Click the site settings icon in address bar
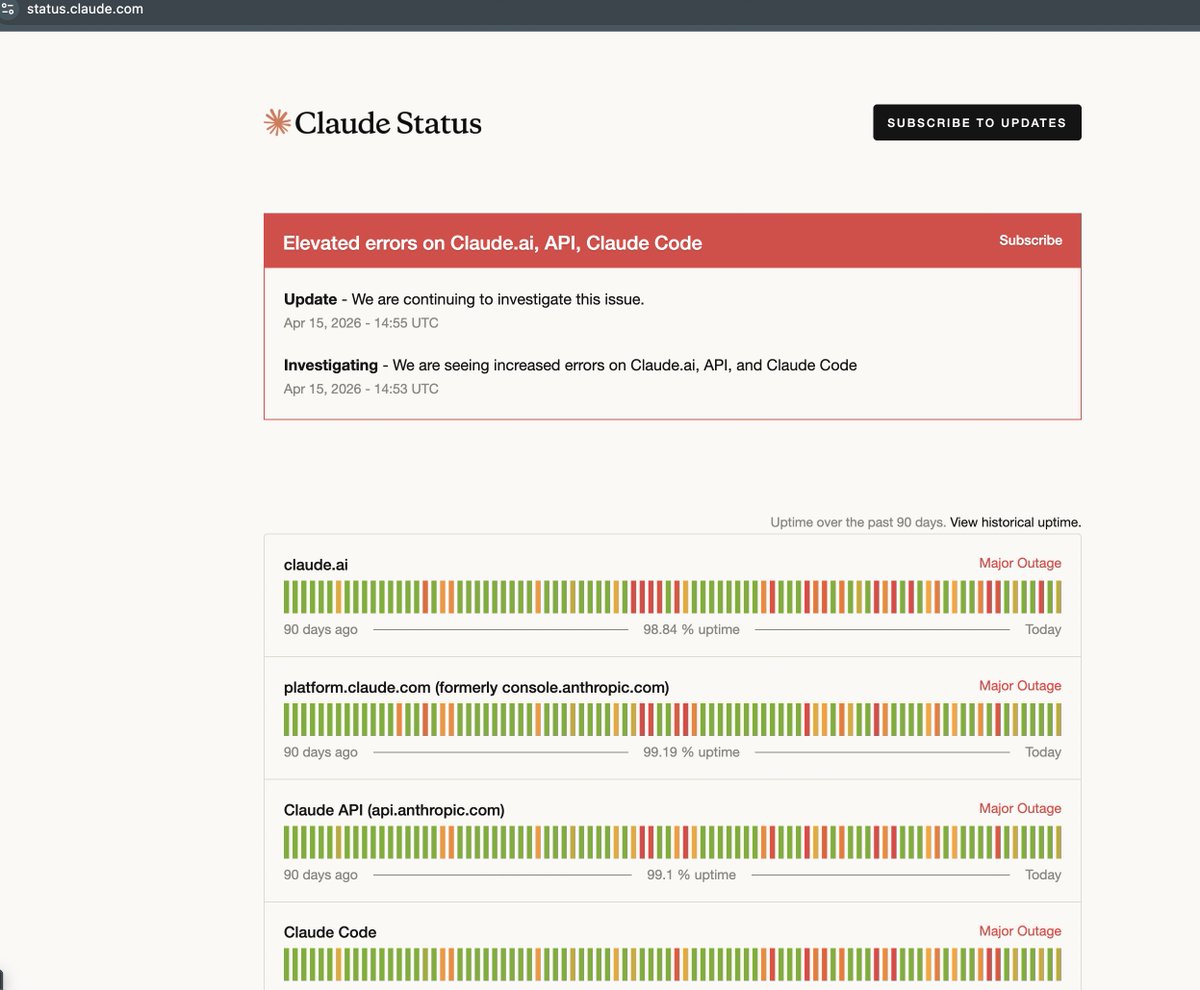1200x990 pixels. pyautogui.click(x=9, y=9)
